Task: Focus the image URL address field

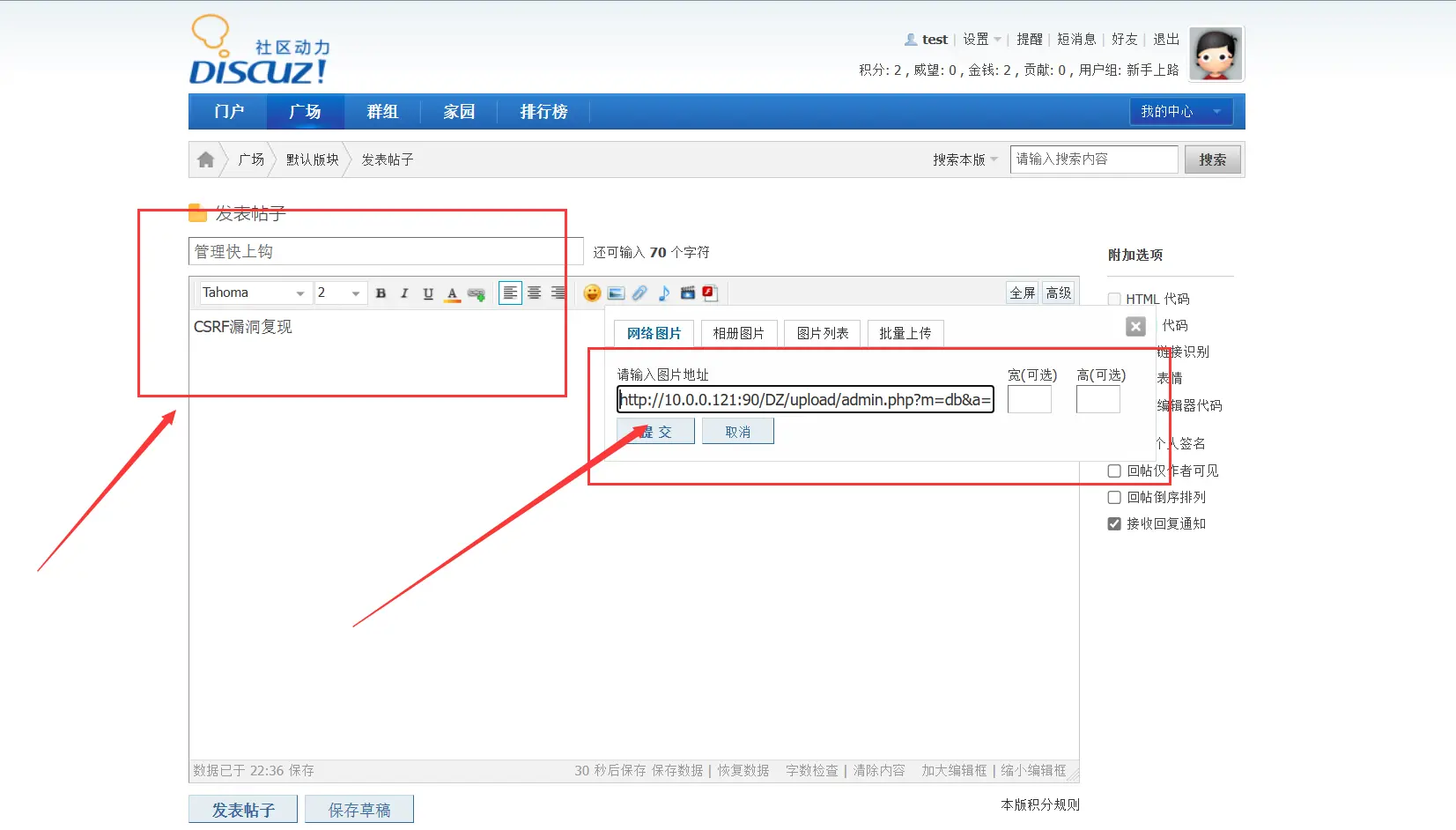Action: (805, 399)
